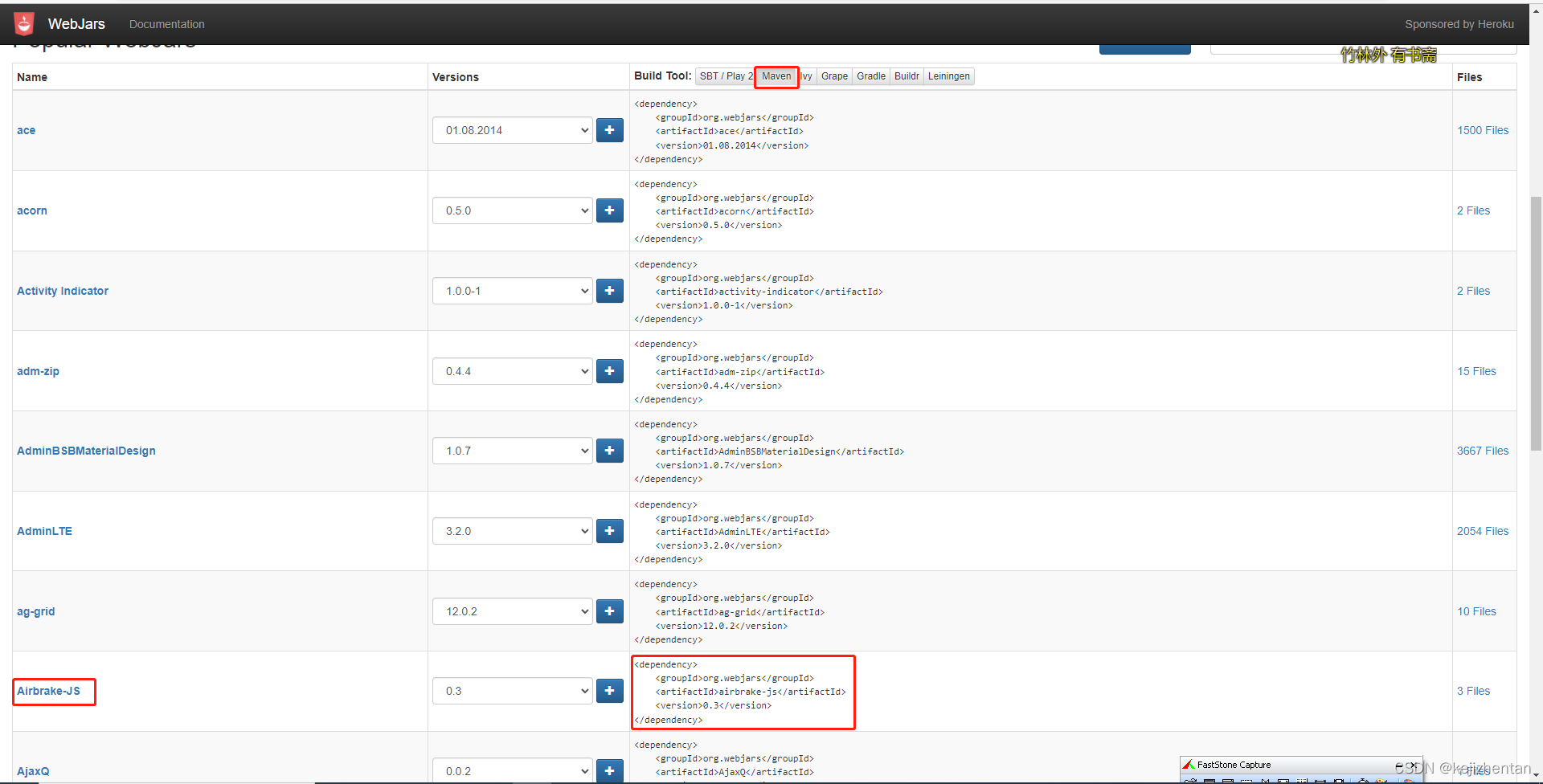The height and width of the screenshot is (784, 1543).
Task: View the 2 Files list for acorn
Action: click(x=1473, y=210)
